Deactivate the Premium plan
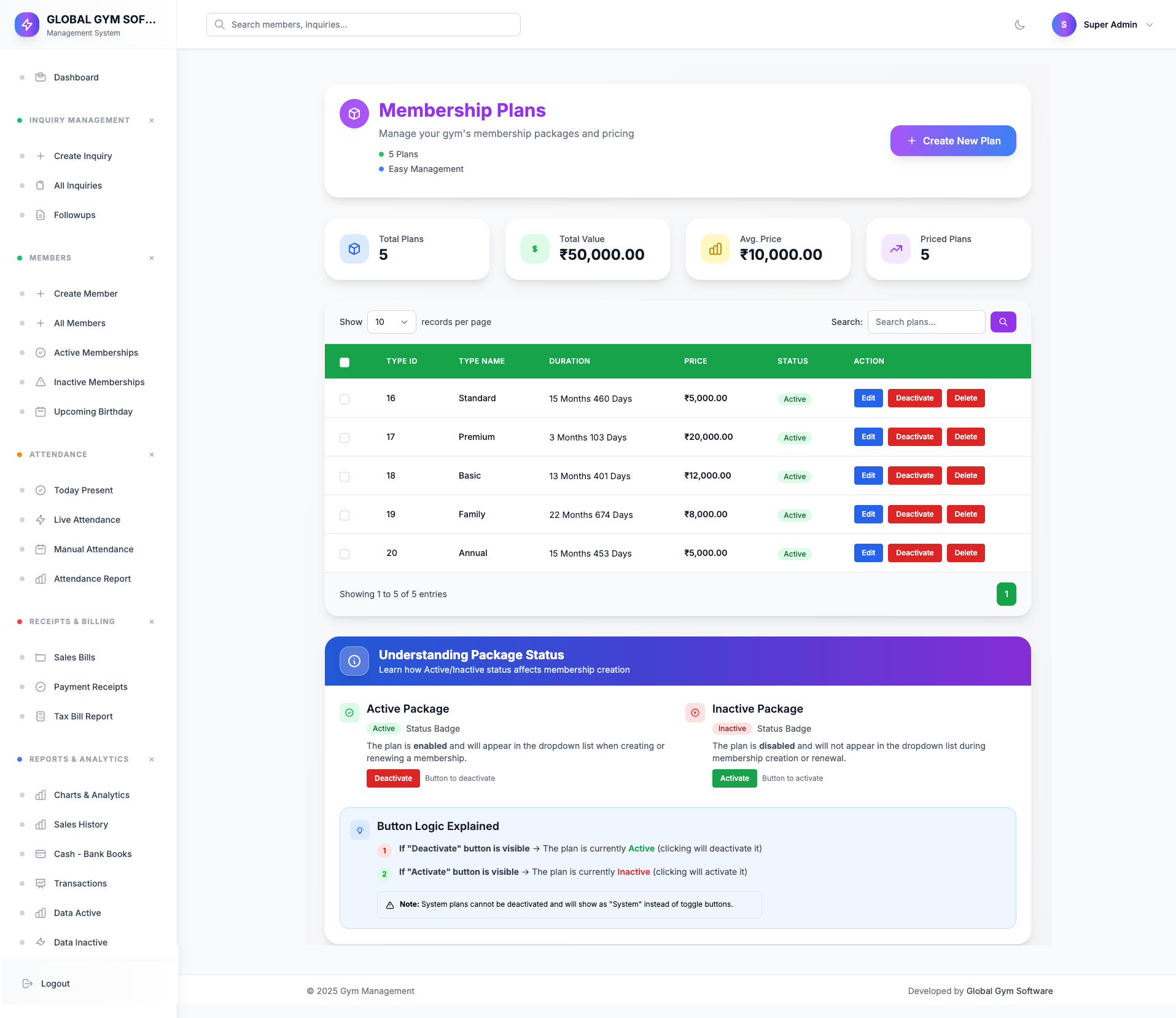 (914, 437)
